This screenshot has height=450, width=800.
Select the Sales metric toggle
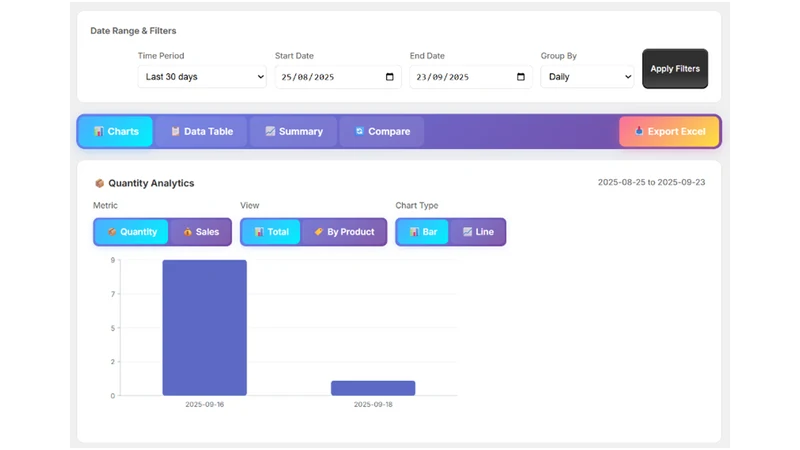click(x=201, y=232)
